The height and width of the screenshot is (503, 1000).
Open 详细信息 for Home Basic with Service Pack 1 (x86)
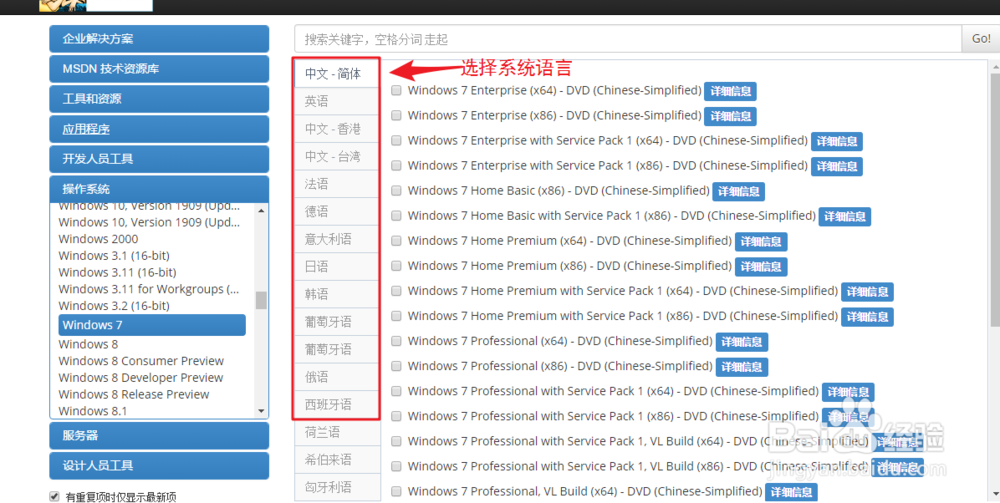coord(844,217)
